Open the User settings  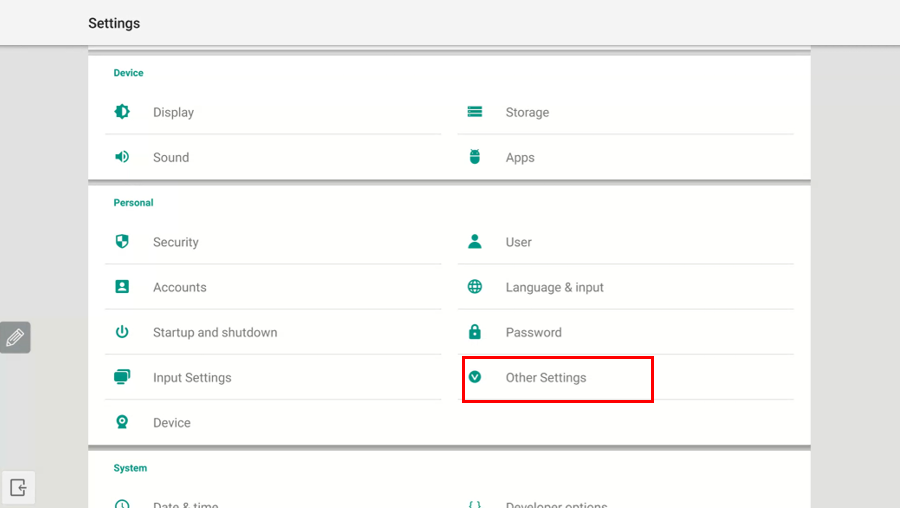518,242
